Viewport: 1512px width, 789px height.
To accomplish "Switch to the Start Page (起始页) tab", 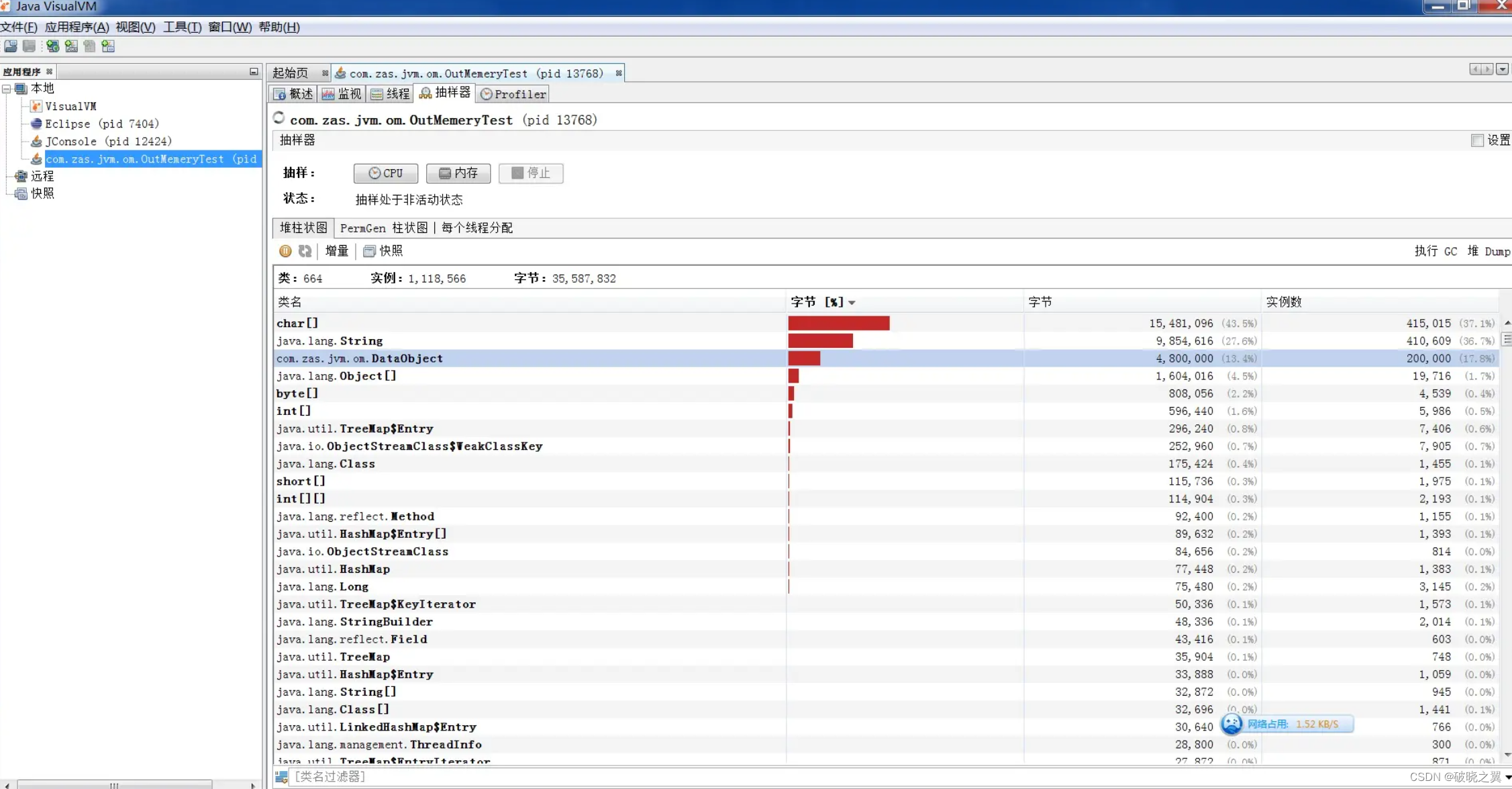I will click(291, 73).
